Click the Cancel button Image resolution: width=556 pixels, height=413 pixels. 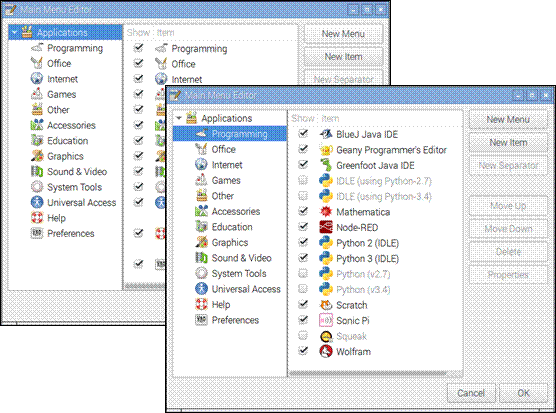471,393
